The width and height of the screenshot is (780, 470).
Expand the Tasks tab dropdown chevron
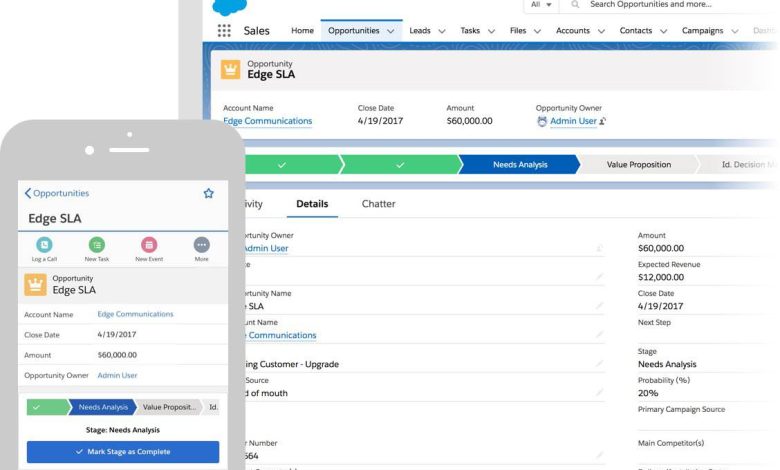[x=491, y=31]
